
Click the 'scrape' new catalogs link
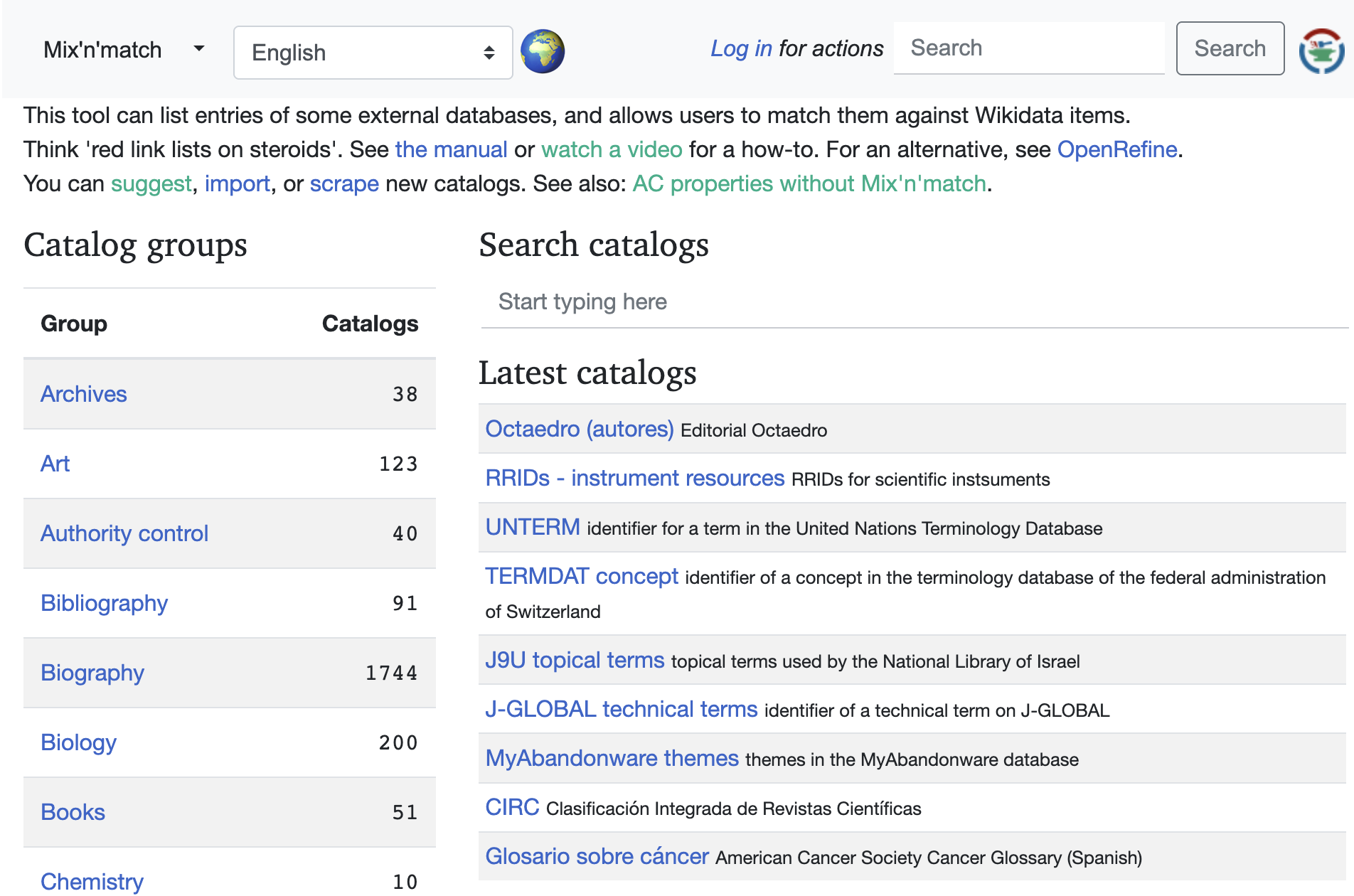[x=344, y=183]
